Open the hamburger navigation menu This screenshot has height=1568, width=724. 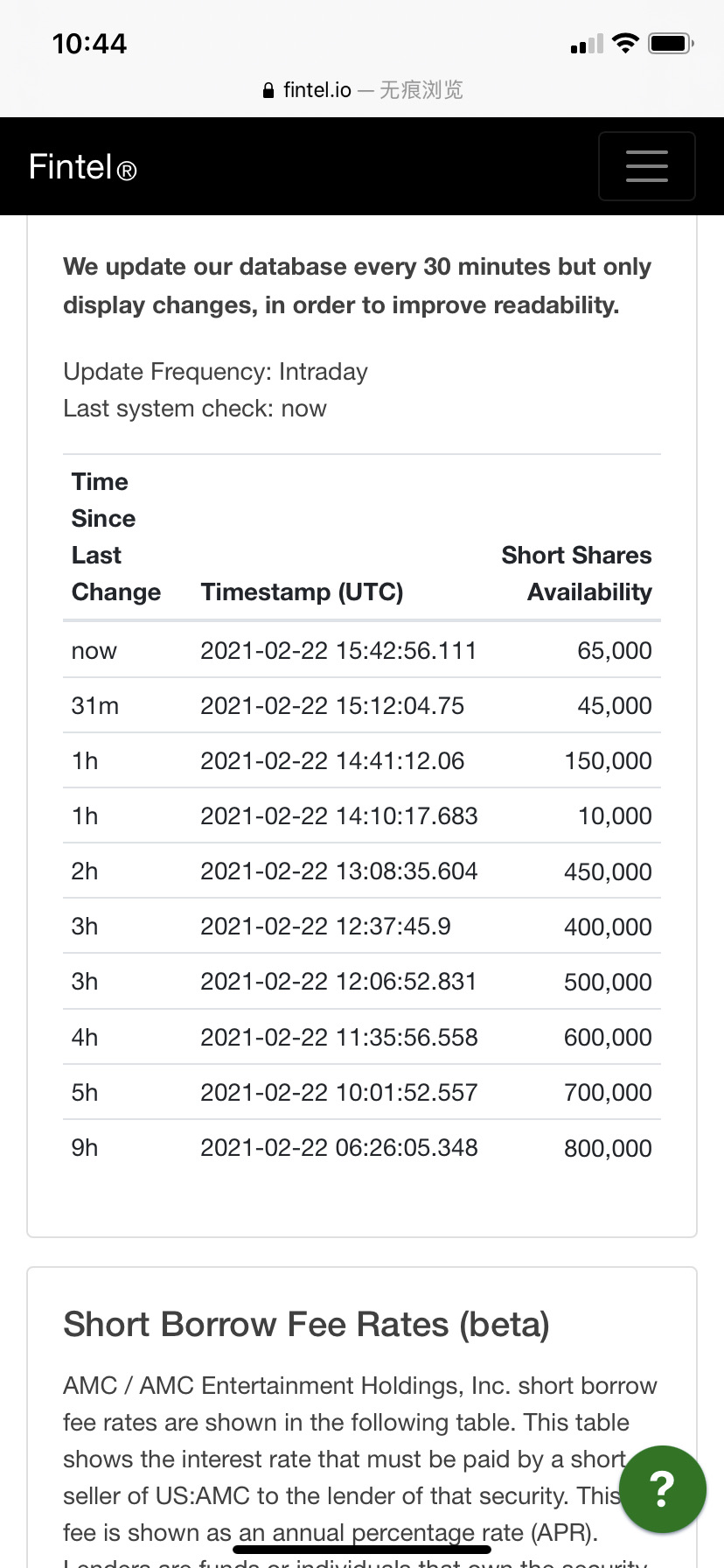[646, 166]
